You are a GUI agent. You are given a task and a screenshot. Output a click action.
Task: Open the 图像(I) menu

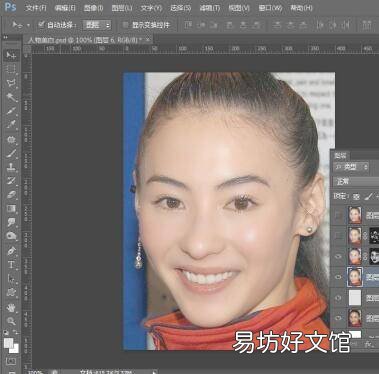pos(93,8)
